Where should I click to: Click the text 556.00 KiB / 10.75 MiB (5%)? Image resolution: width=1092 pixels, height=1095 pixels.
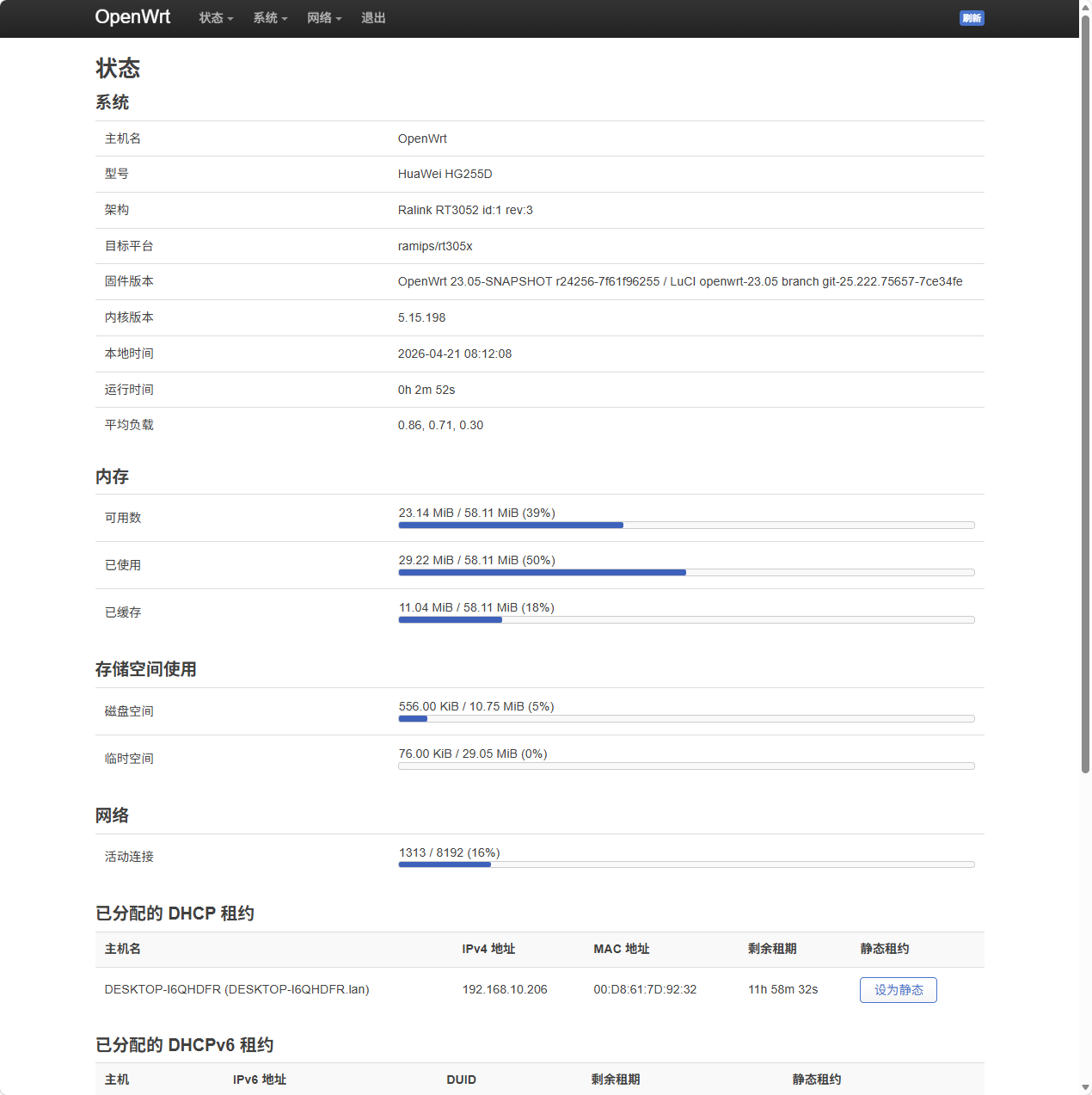476,706
